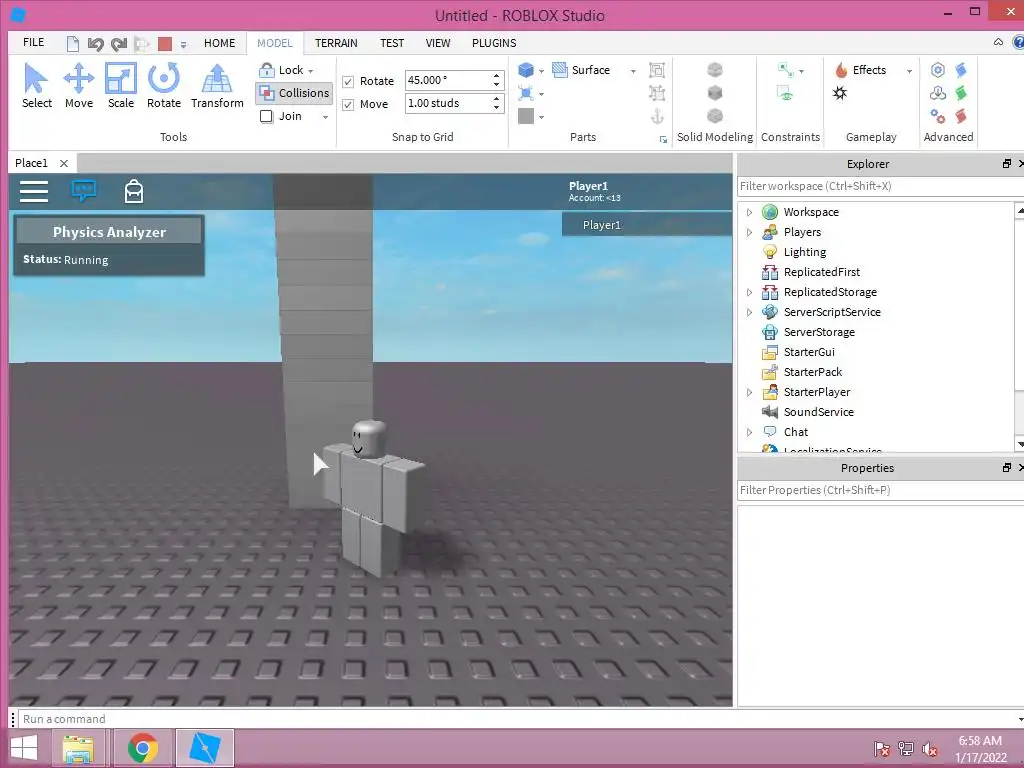Open the Effects dropdown arrow
This screenshot has height=768, width=1024.
(909, 71)
